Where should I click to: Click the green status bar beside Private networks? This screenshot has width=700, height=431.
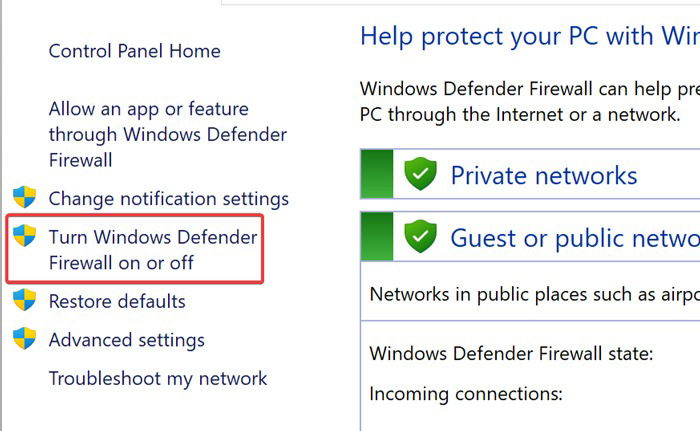coord(377,174)
